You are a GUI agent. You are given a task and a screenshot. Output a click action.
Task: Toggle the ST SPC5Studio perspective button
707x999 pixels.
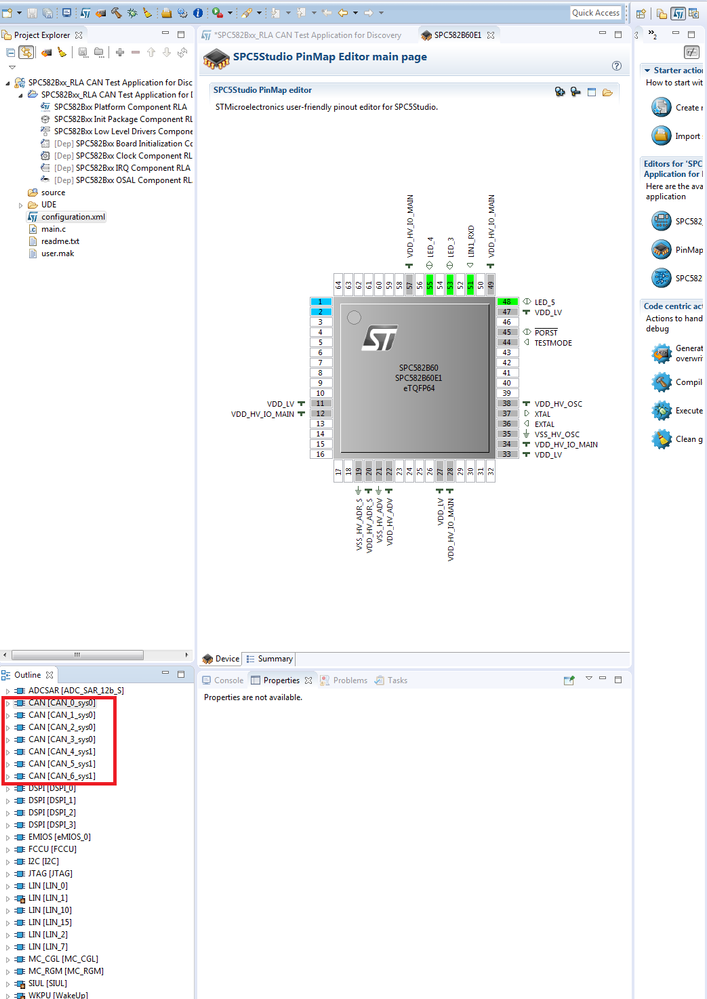pos(678,13)
